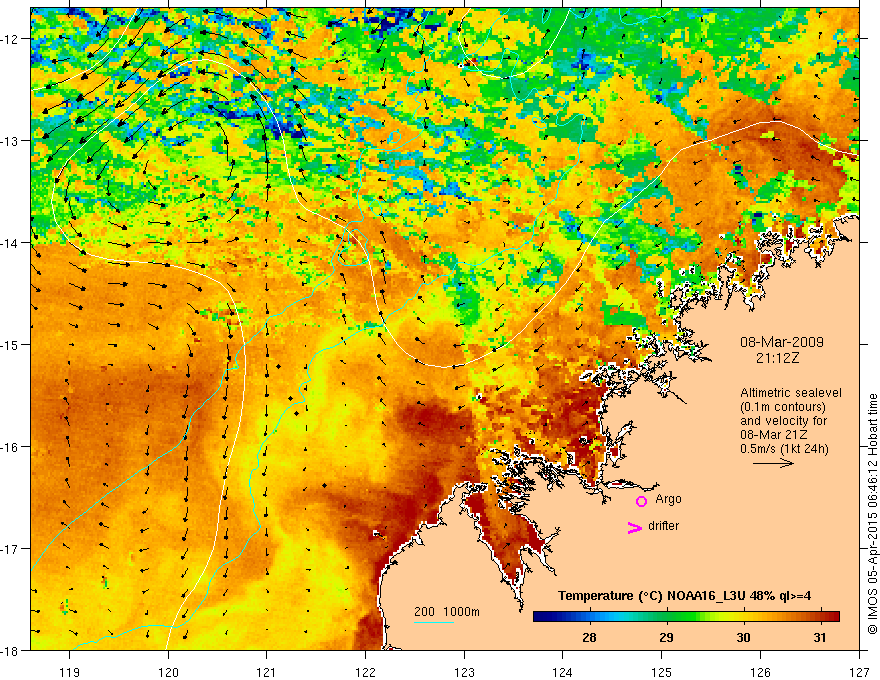The width and height of the screenshot is (880, 680).
Task: Click the colorbar value '28'
Action: pyautogui.click(x=589, y=637)
